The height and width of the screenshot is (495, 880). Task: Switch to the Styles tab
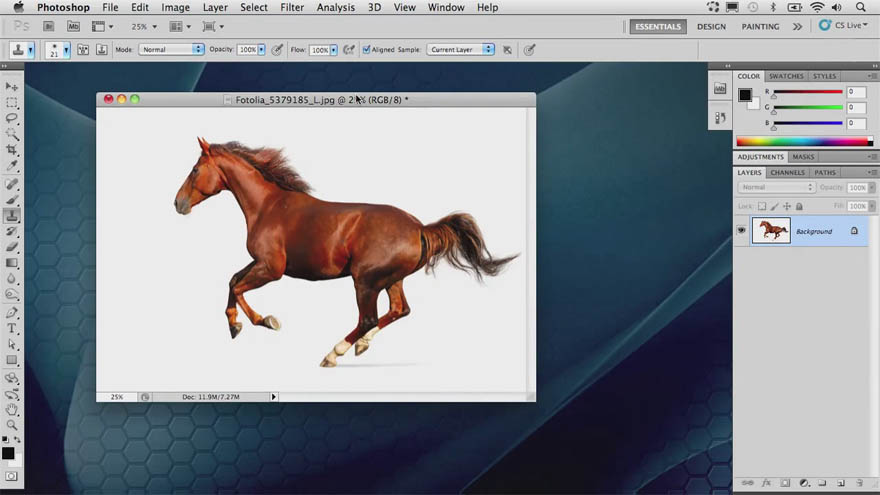(824, 76)
